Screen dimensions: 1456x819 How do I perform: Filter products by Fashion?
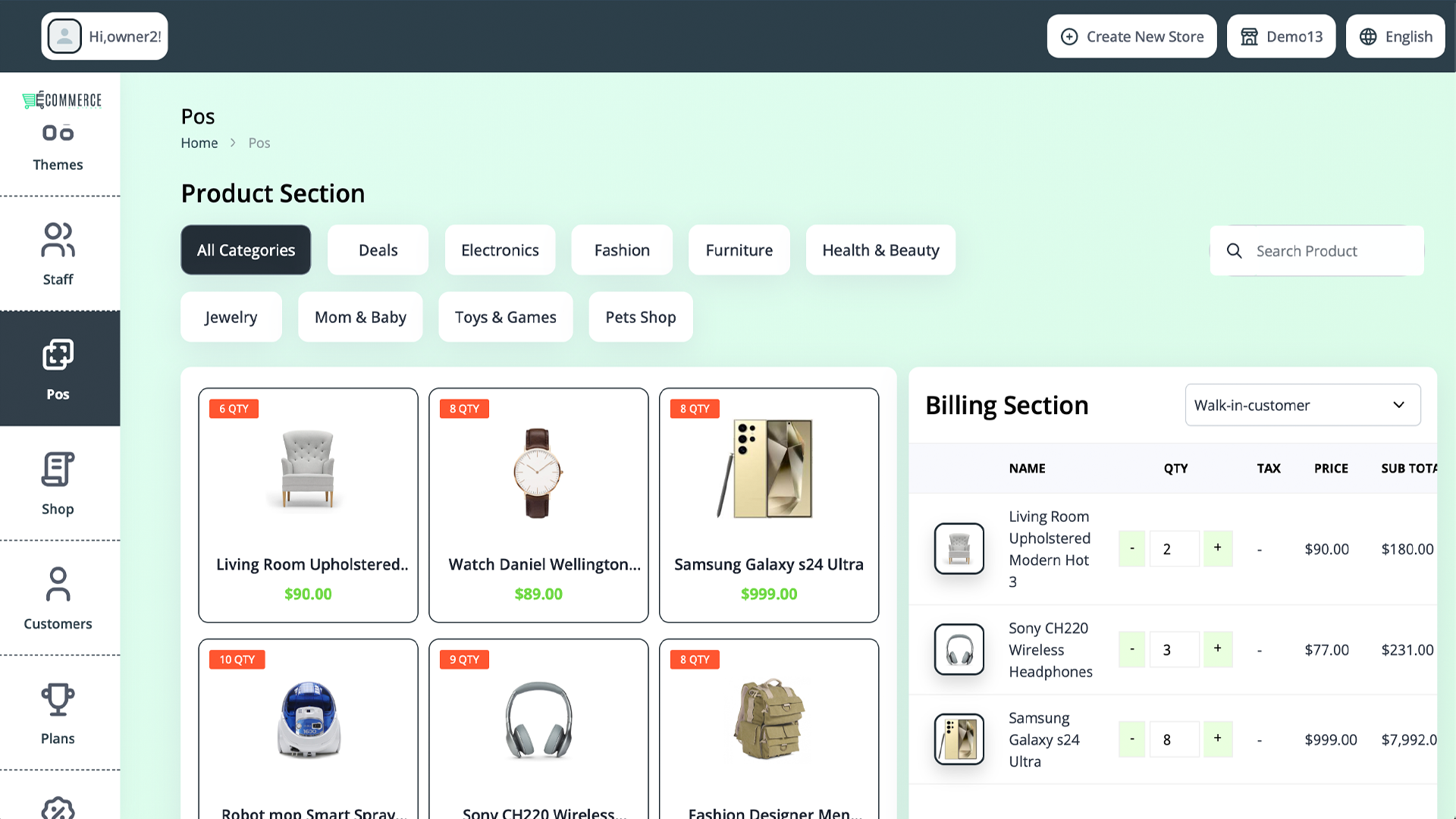click(x=622, y=250)
